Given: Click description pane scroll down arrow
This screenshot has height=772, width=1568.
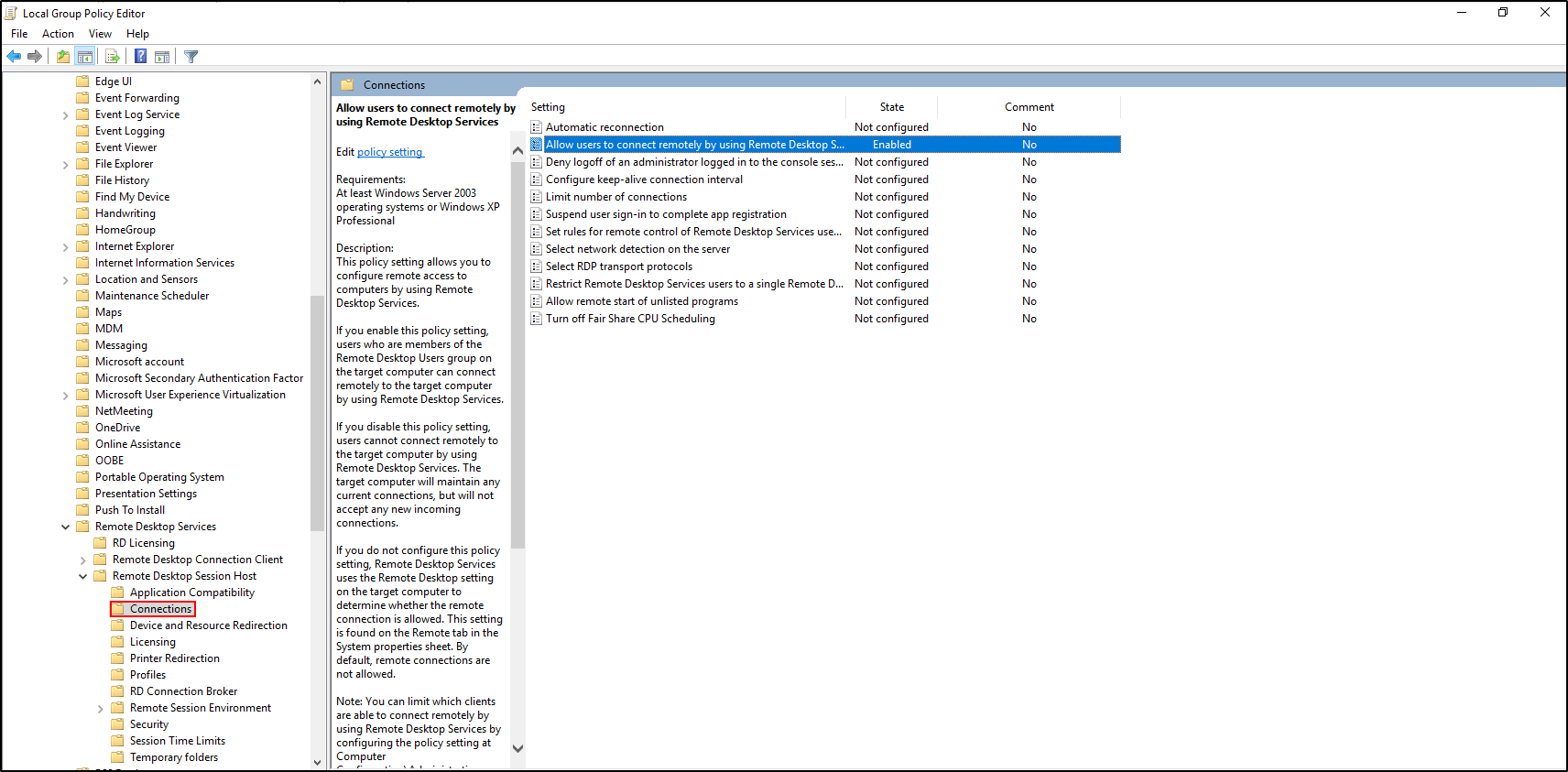Looking at the screenshot, I should (517, 748).
